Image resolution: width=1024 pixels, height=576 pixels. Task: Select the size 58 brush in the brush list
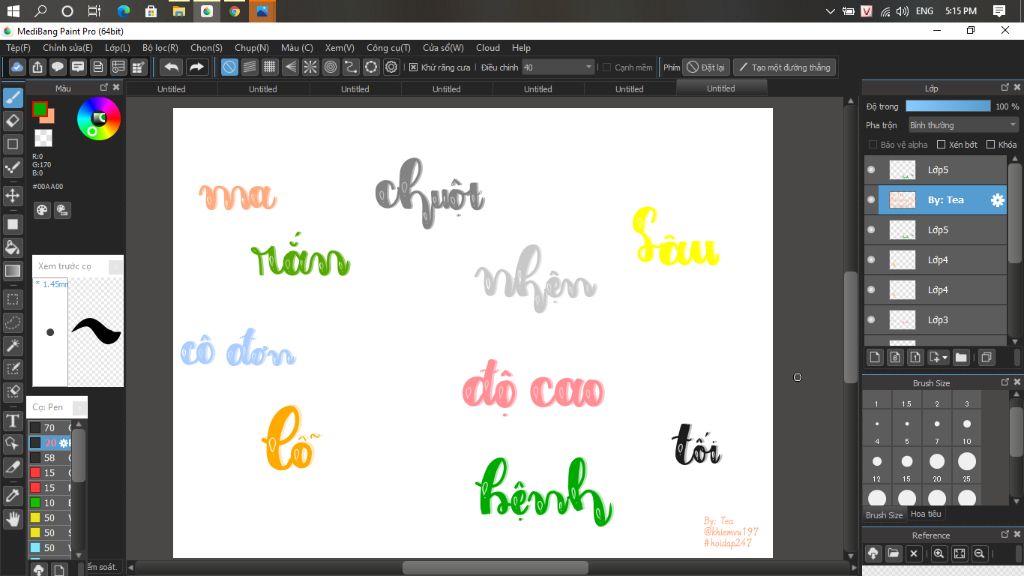(x=51, y=458)
